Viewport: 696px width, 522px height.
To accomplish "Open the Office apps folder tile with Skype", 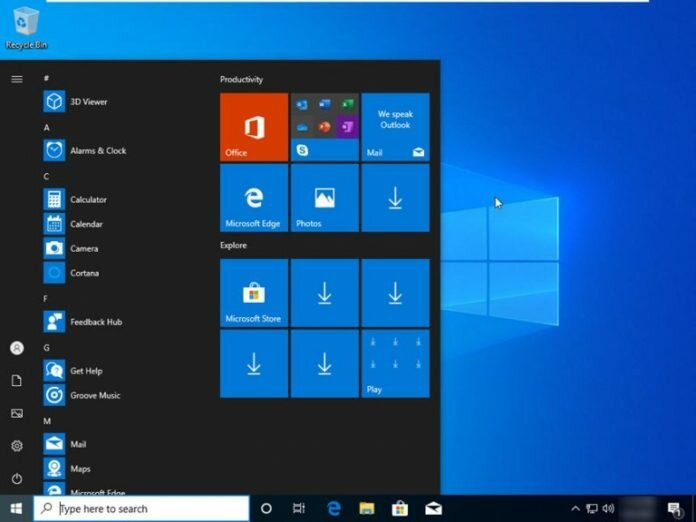I will pyautogui.click(x=324, y=127).
